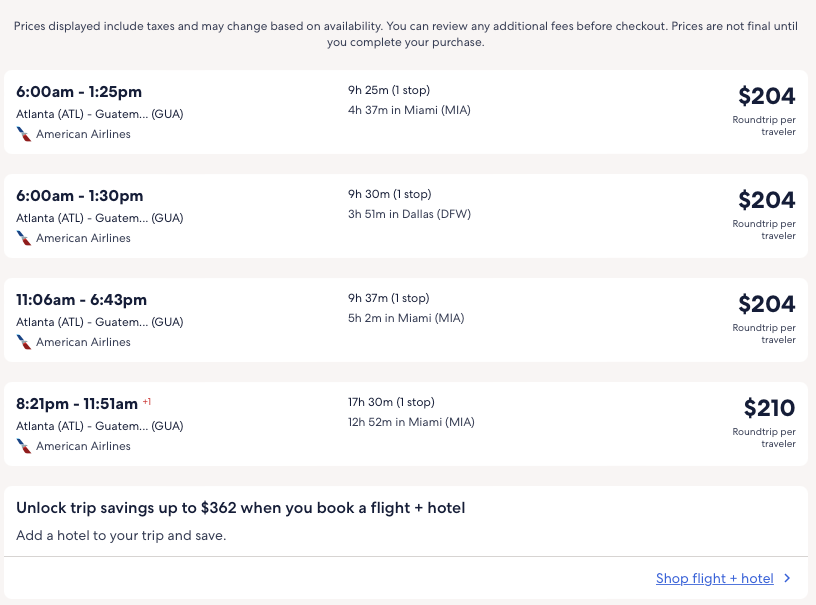
Task: Click American Airlines logo on 6:00am-1:25pm flight
Action: [24, 134]
